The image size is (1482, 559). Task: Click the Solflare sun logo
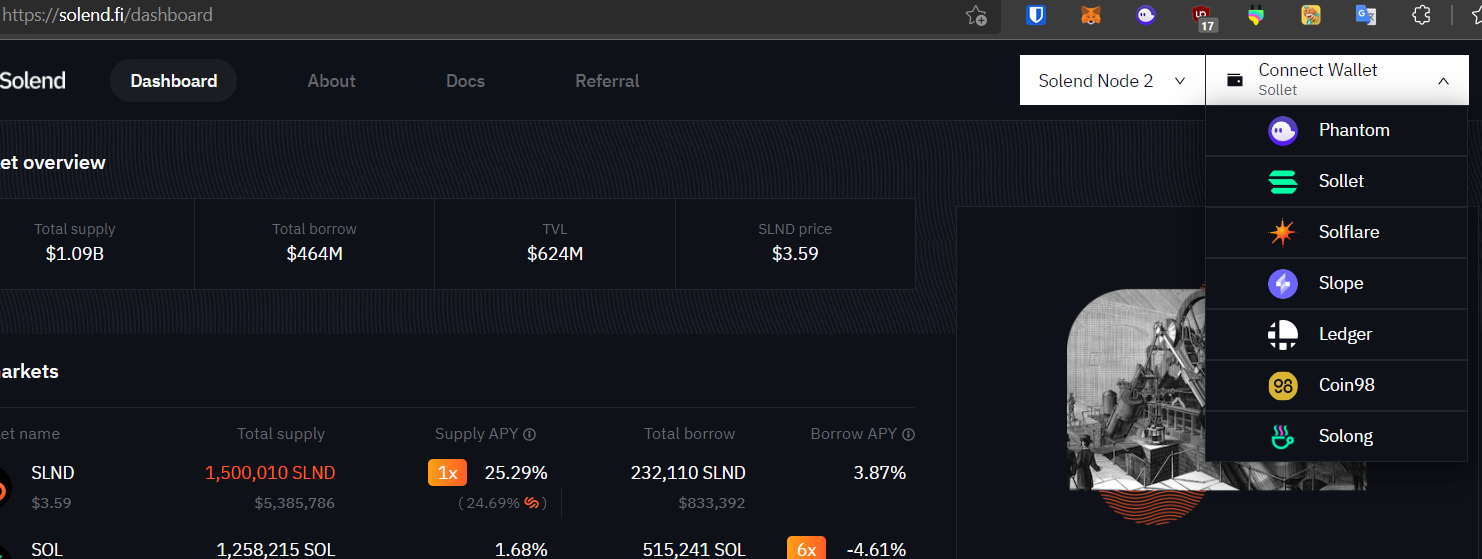click(1283, 232)
